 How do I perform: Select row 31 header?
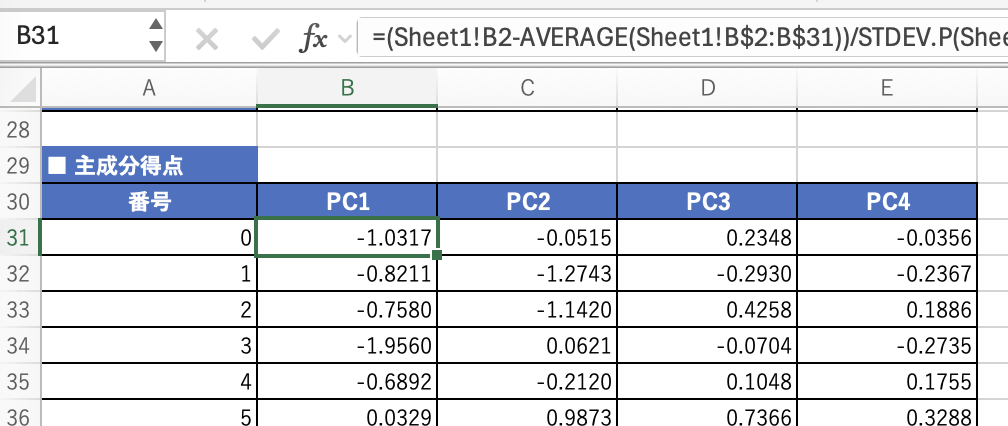[19, 238]
